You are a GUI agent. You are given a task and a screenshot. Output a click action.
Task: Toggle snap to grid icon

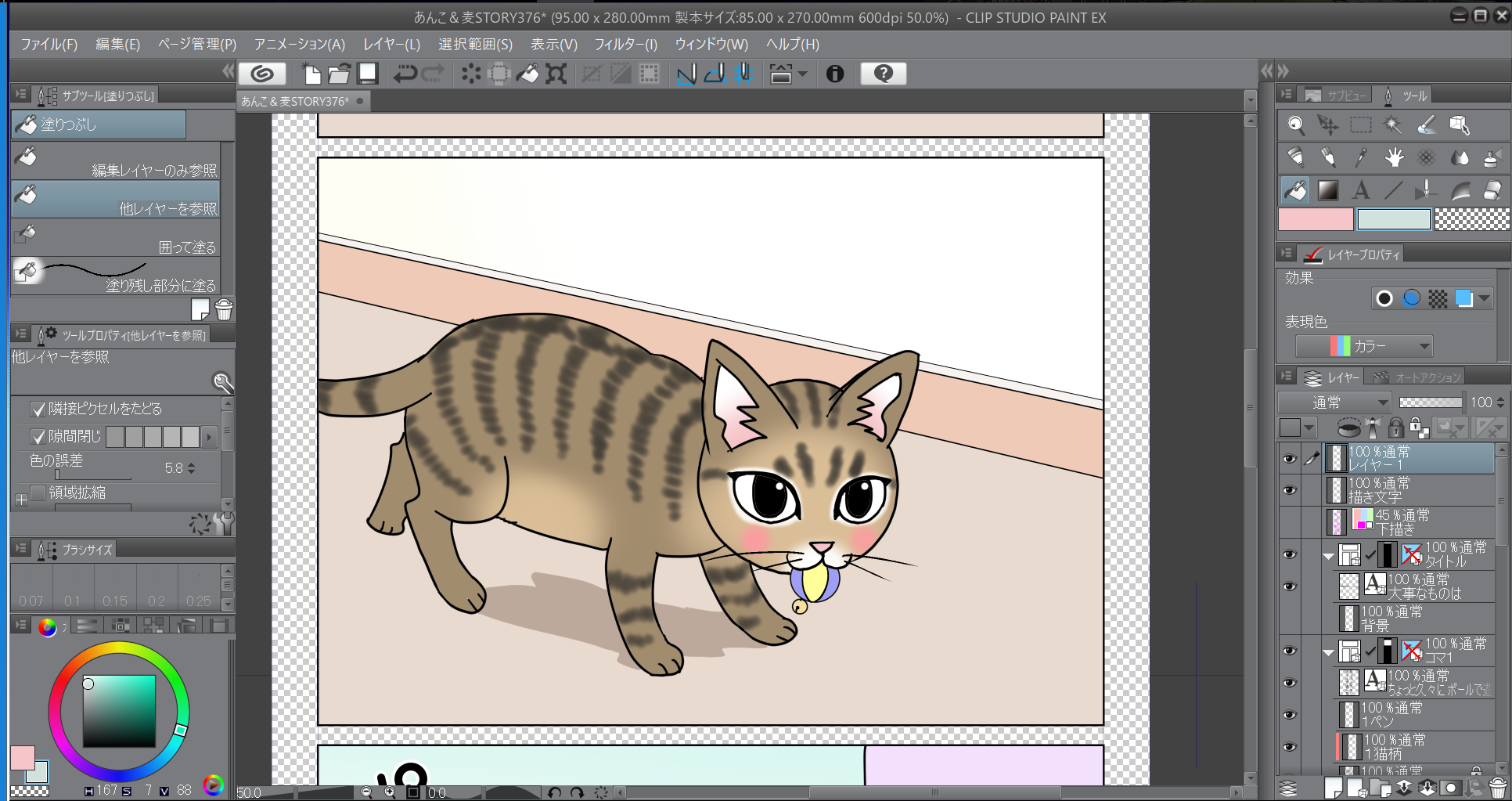click(743, 74)
